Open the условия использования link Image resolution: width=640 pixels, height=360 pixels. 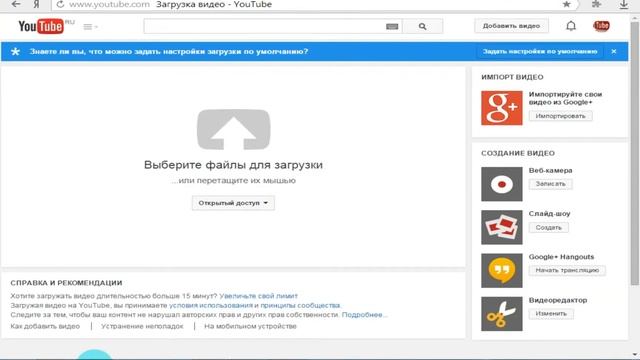pos(211,305)
